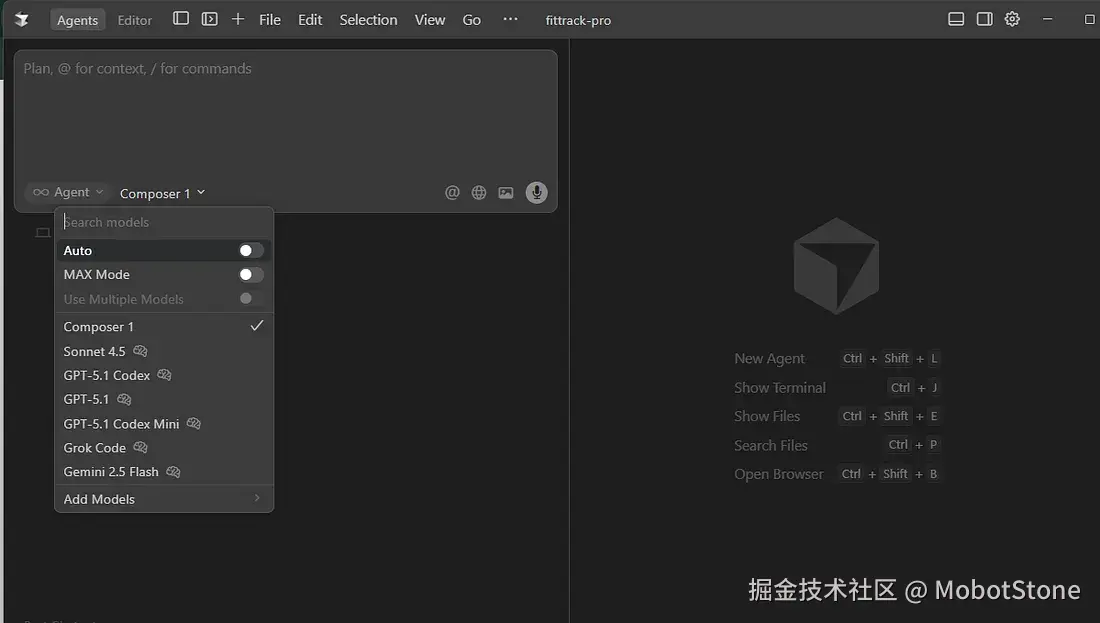Open the Selection menu
1100x623 pixels.
tap(368, 20)
